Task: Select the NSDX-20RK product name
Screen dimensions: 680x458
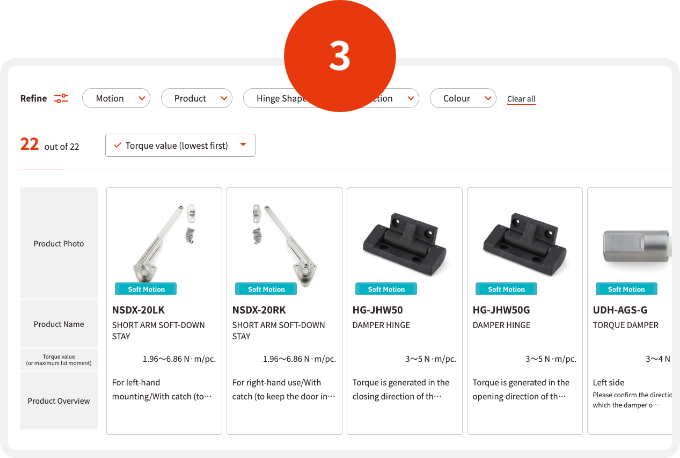Action: tap(259, 310)
